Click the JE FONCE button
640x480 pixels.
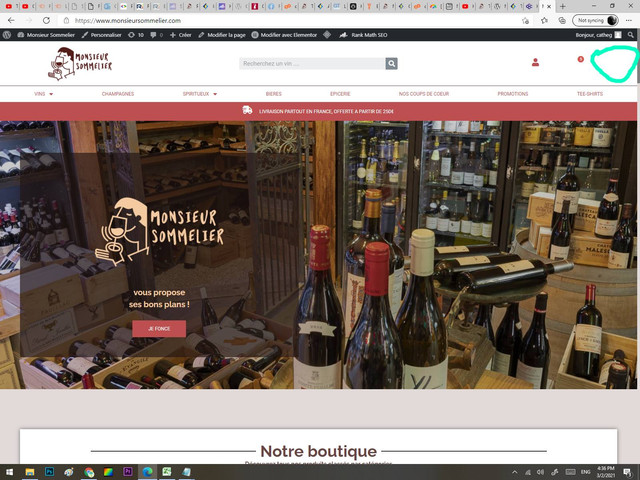(159, 329)
